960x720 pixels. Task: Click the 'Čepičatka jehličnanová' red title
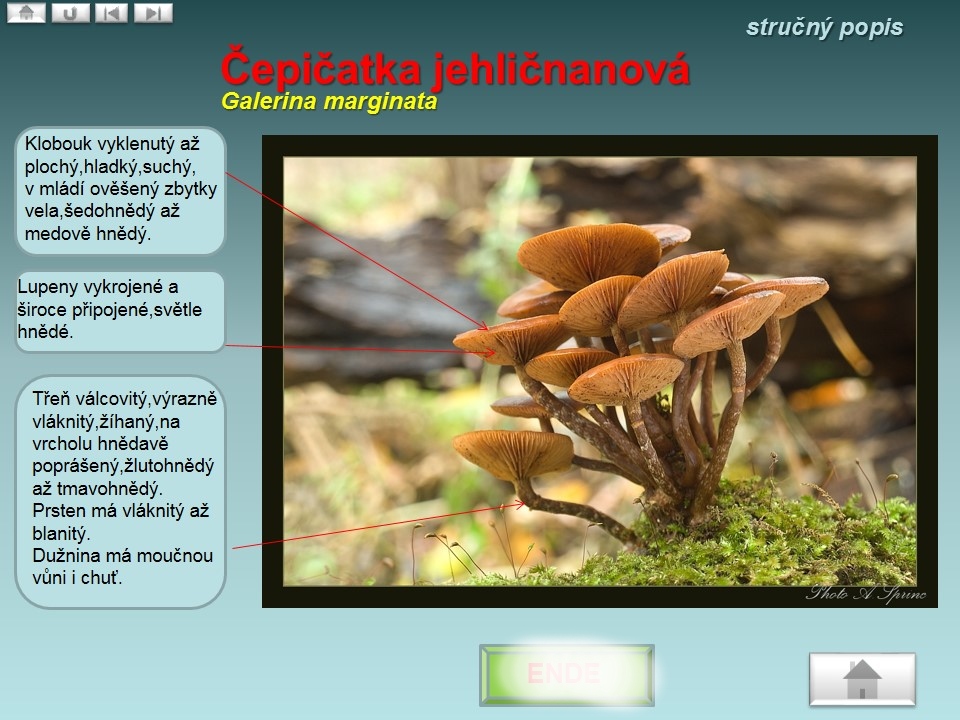click(455, 68)
